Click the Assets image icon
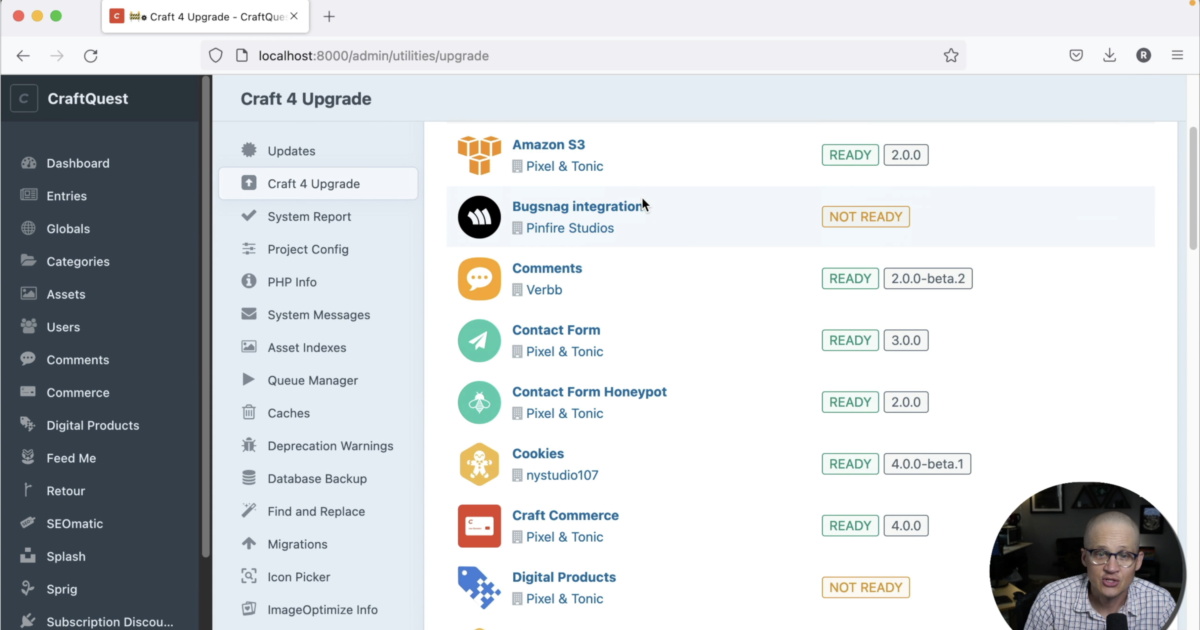 click(x=28, y=294)
